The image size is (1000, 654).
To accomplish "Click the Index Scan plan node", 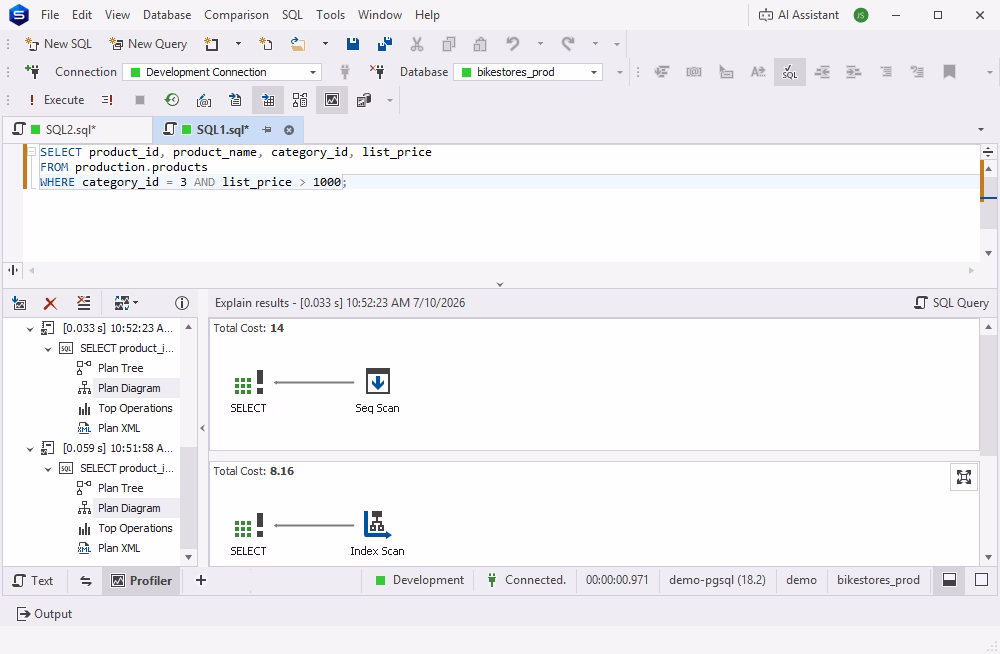I will [378, 533].
